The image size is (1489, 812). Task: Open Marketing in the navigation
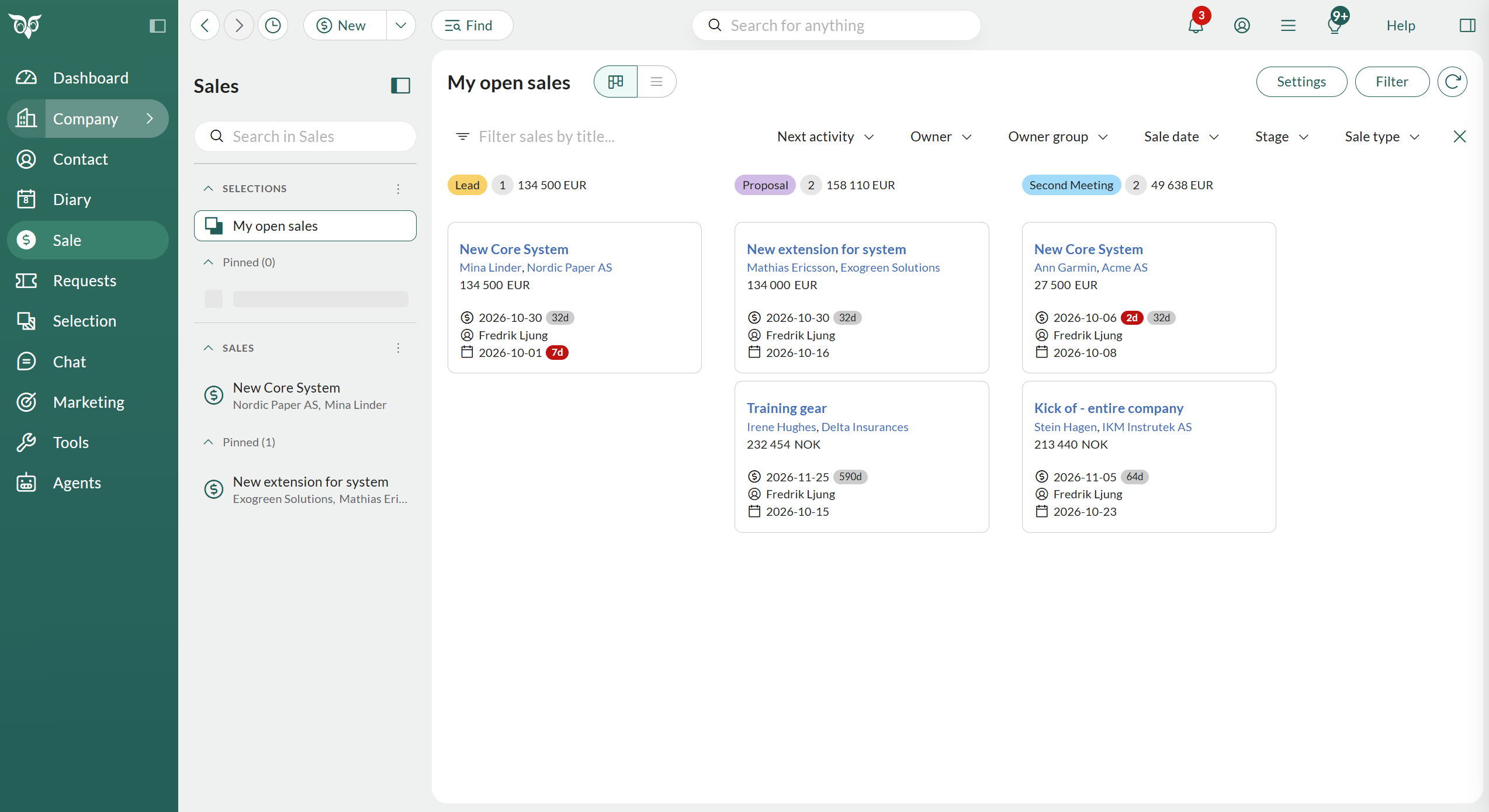tap(88, 402)
